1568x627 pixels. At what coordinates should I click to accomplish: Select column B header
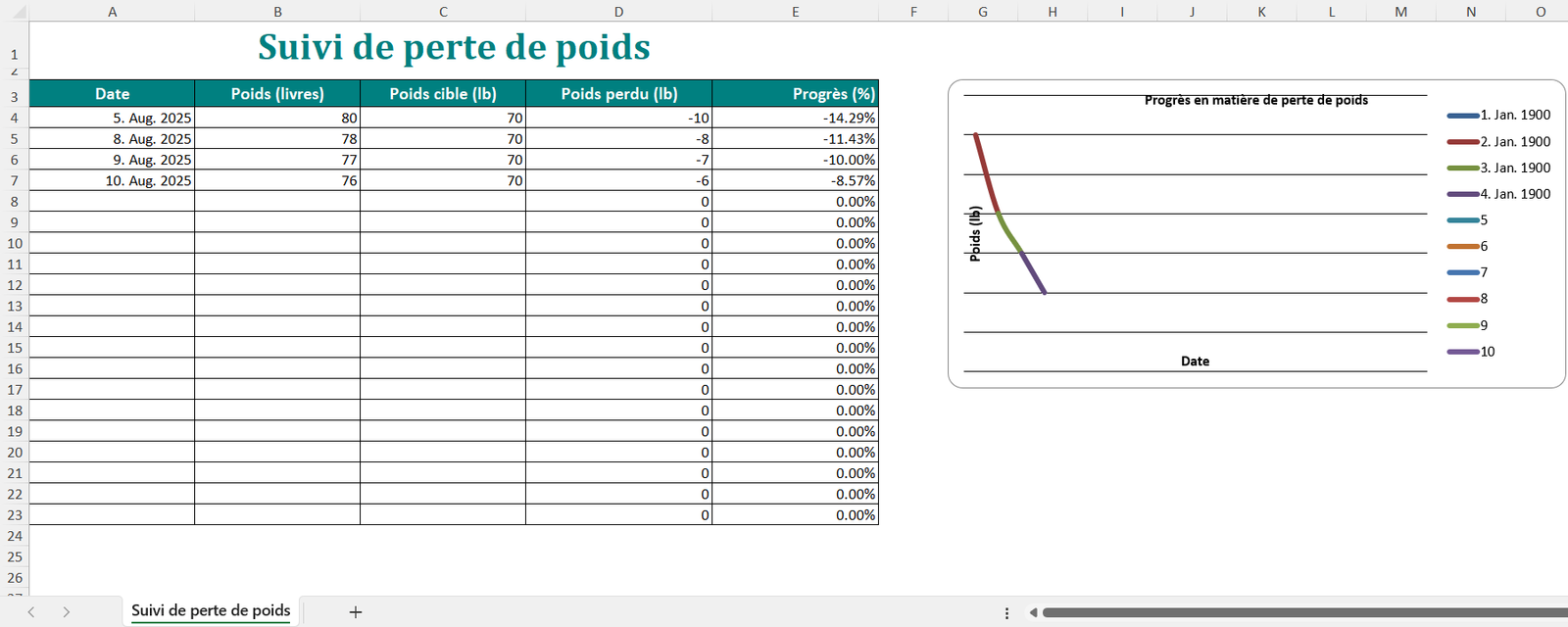tap(277, 12)
